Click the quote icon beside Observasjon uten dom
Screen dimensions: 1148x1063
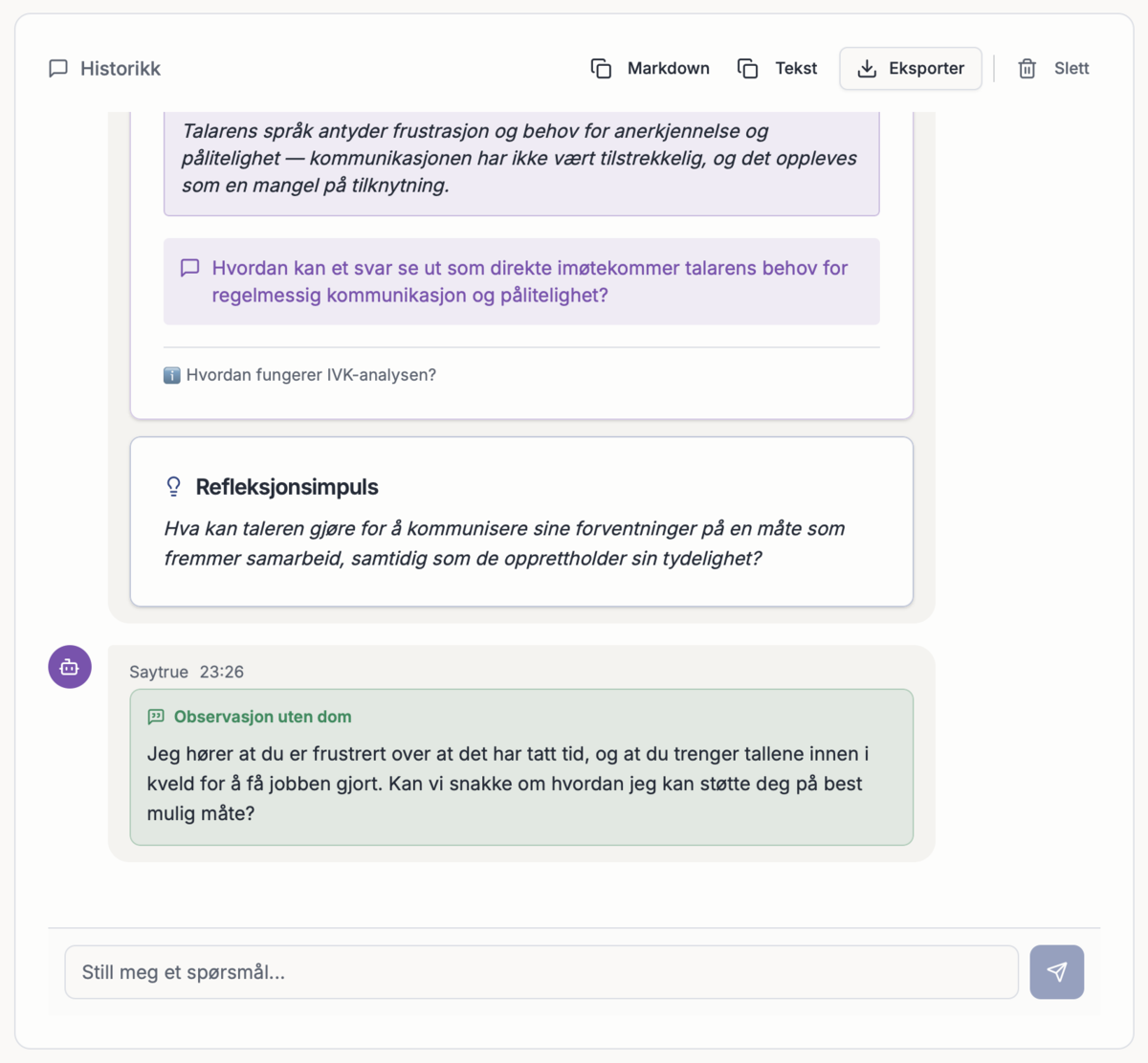pyautogui.click(x=156, y=717)
